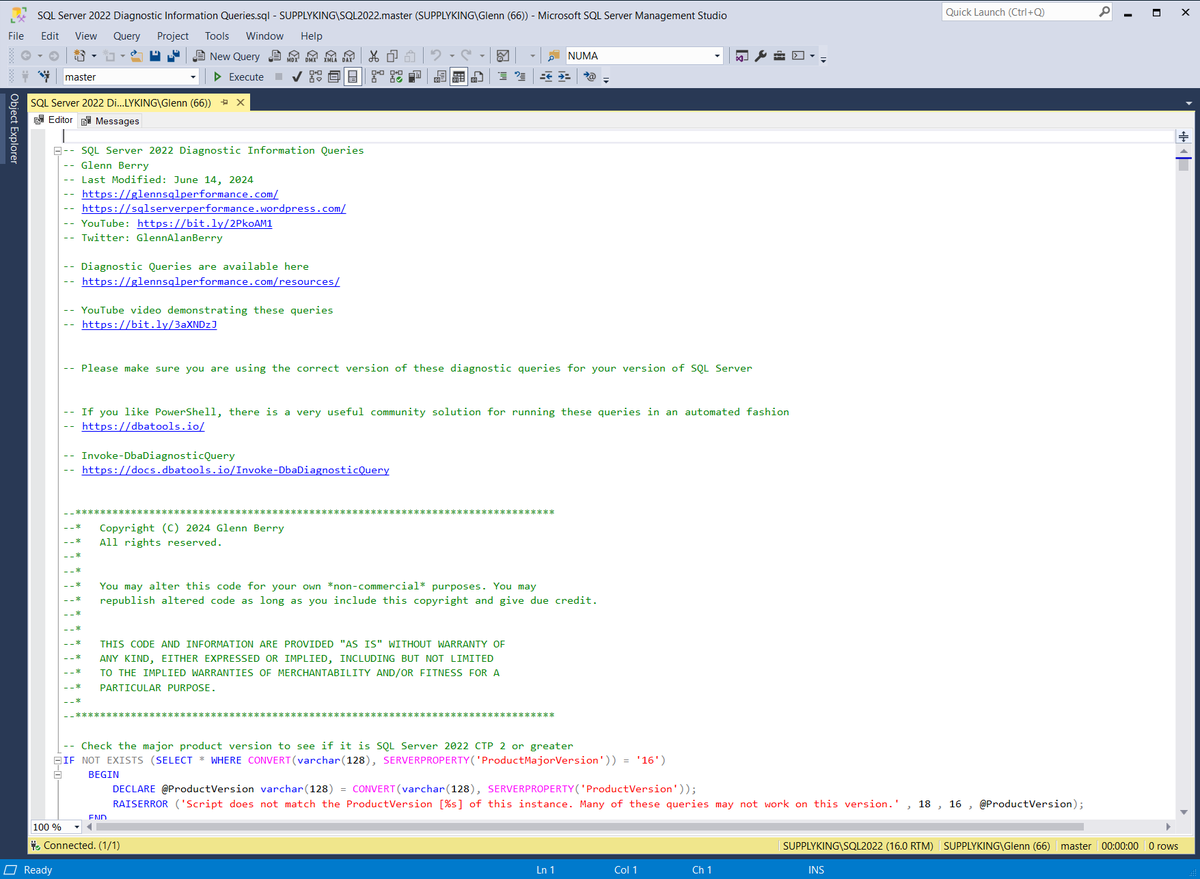Viewport: 1200px width, 879px height.
Task: Undo the last edit
Action: 436,56
